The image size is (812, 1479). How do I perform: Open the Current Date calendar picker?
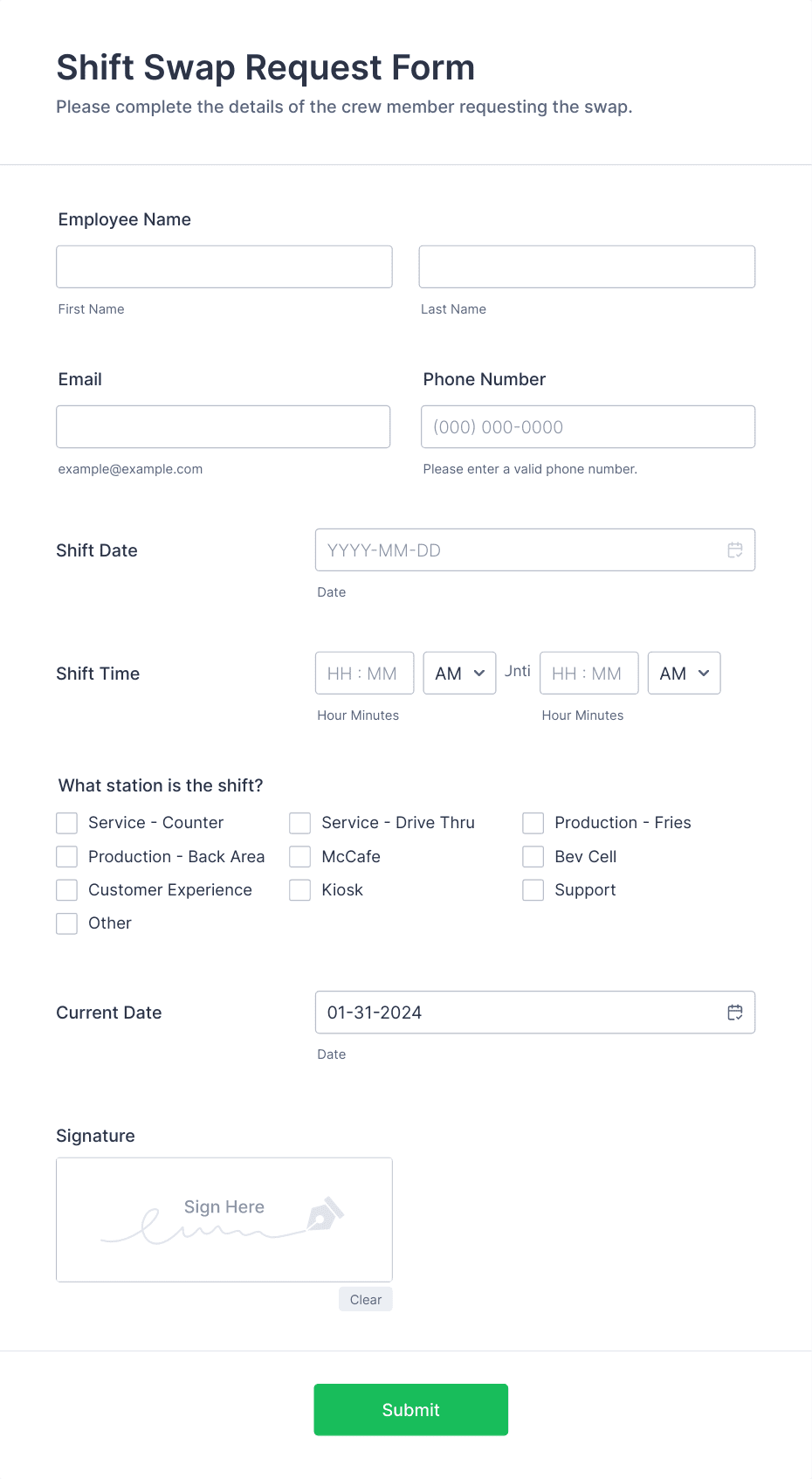pyautogui.click(x=734, y=1012)
